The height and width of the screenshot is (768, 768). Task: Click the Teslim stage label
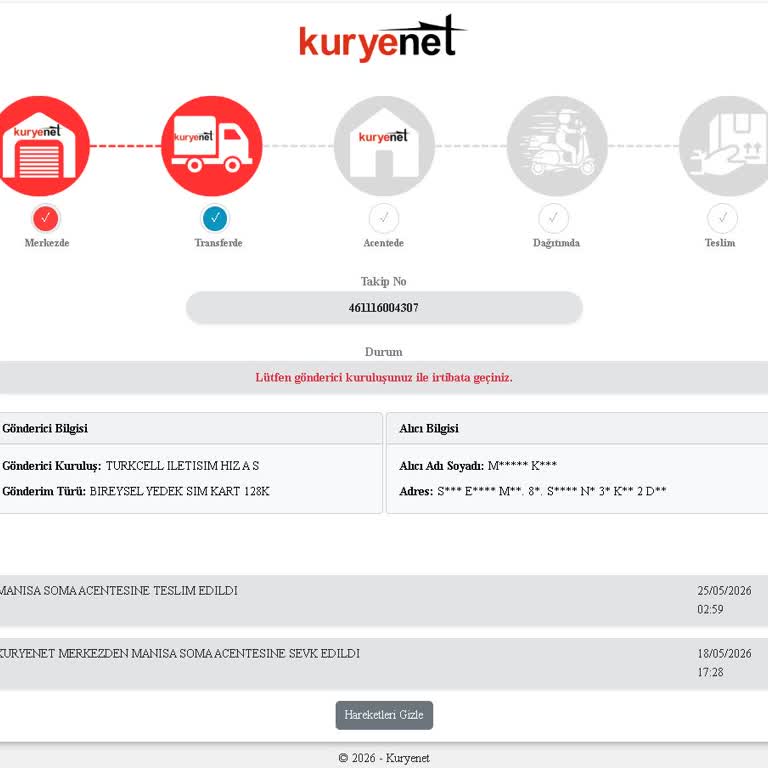click(x=720, y=243)
